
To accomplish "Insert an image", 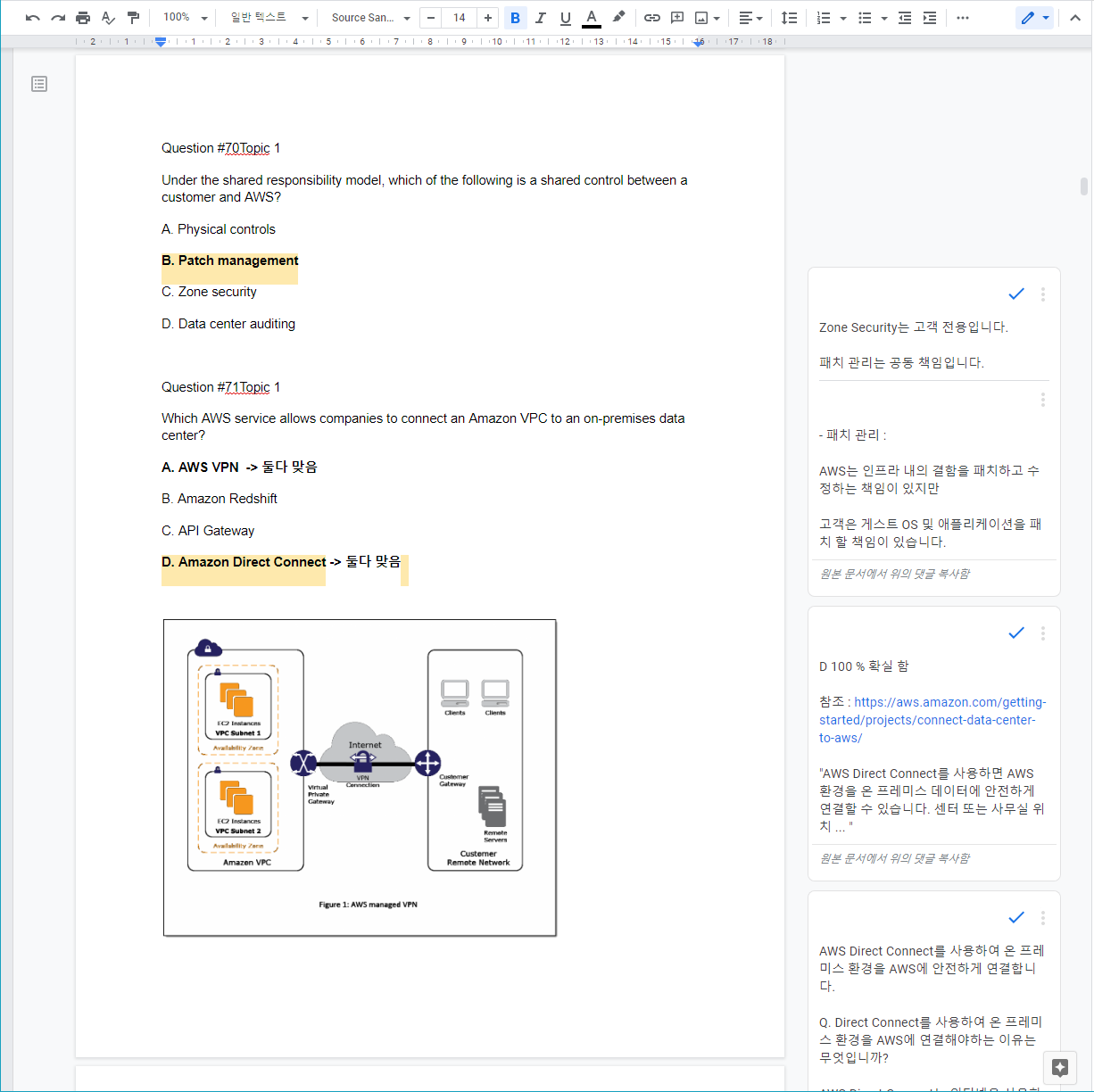I will tap(701, 18).
